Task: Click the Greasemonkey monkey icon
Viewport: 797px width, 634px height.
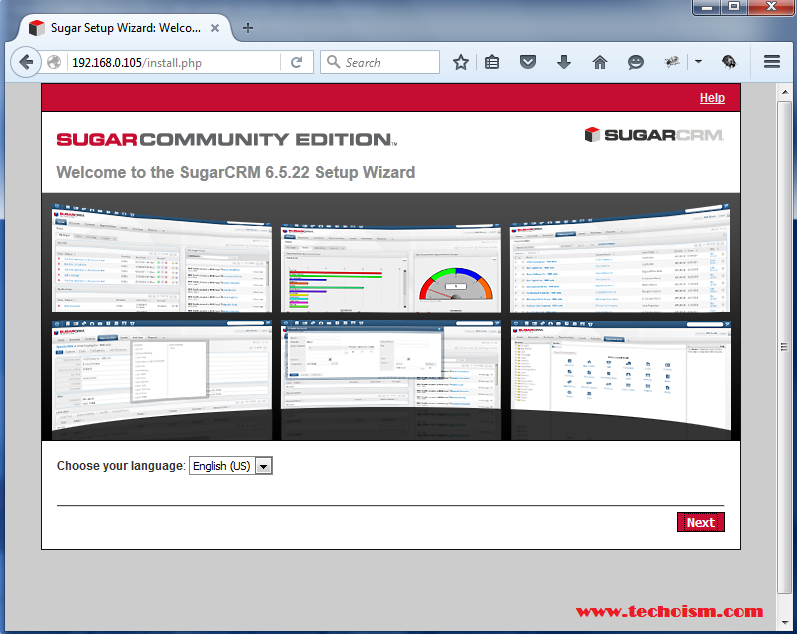Action: (672, 62)
